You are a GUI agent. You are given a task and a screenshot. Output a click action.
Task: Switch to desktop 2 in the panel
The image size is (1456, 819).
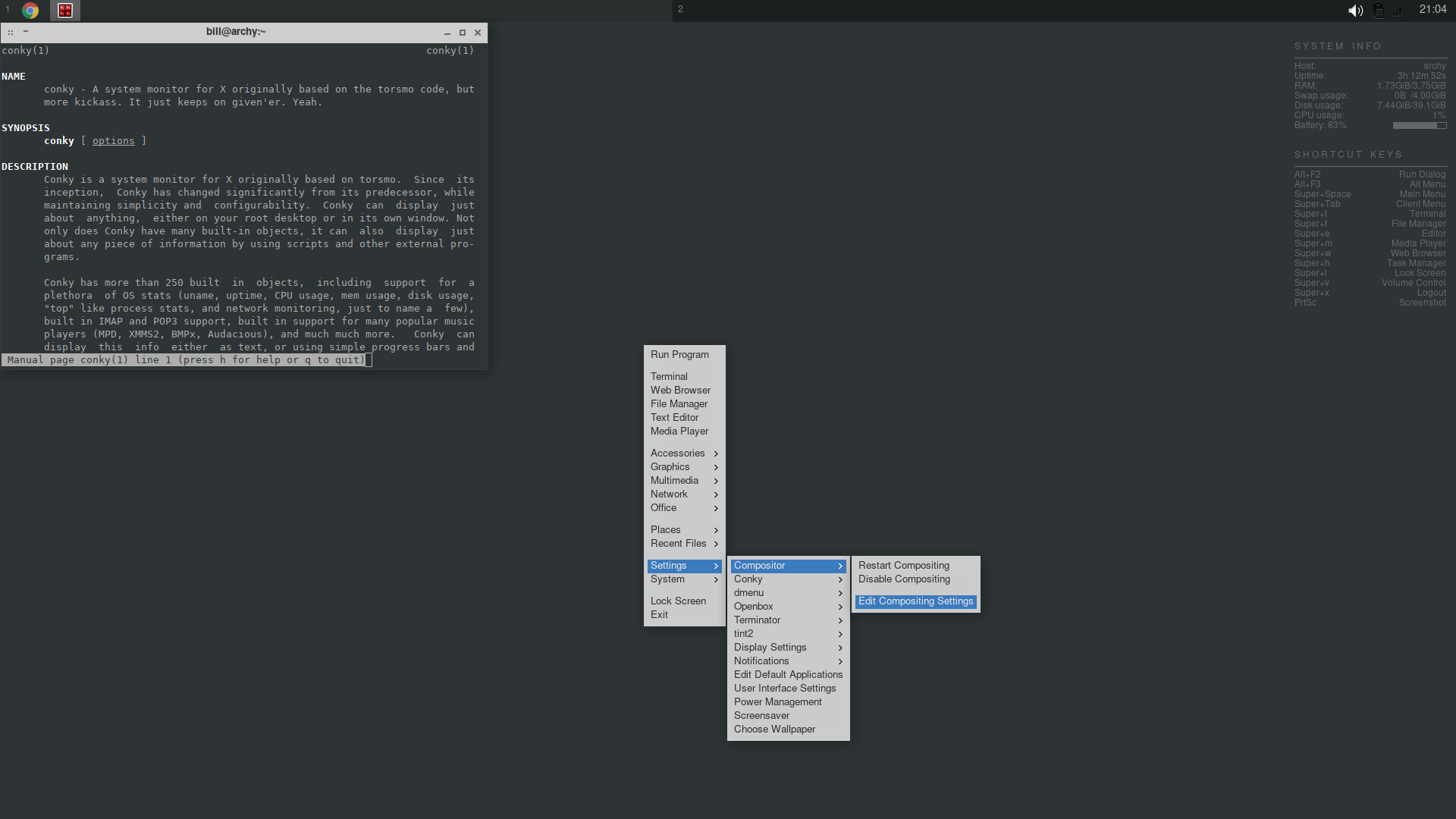click(680, 9)
